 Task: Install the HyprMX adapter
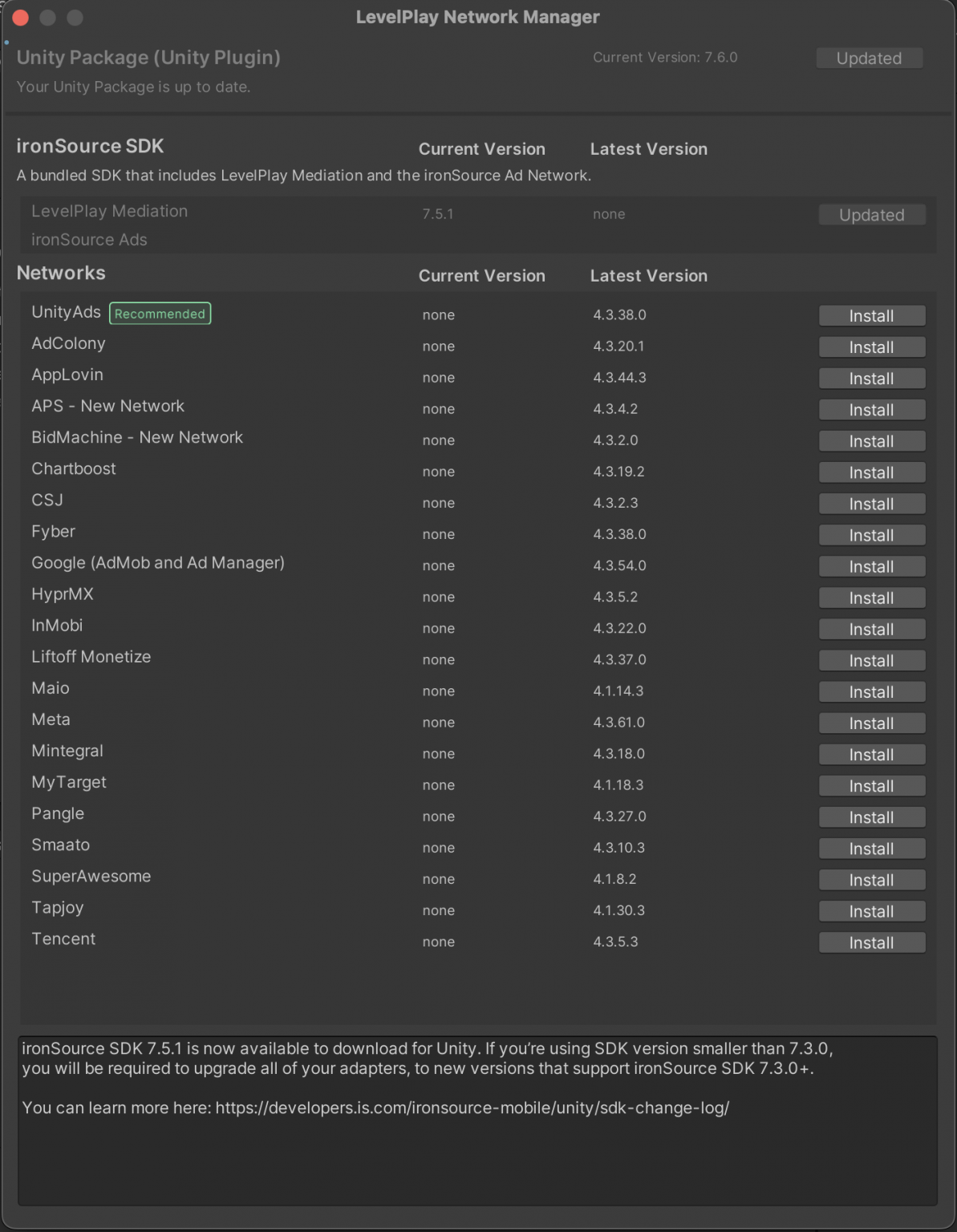pos(871,598)
